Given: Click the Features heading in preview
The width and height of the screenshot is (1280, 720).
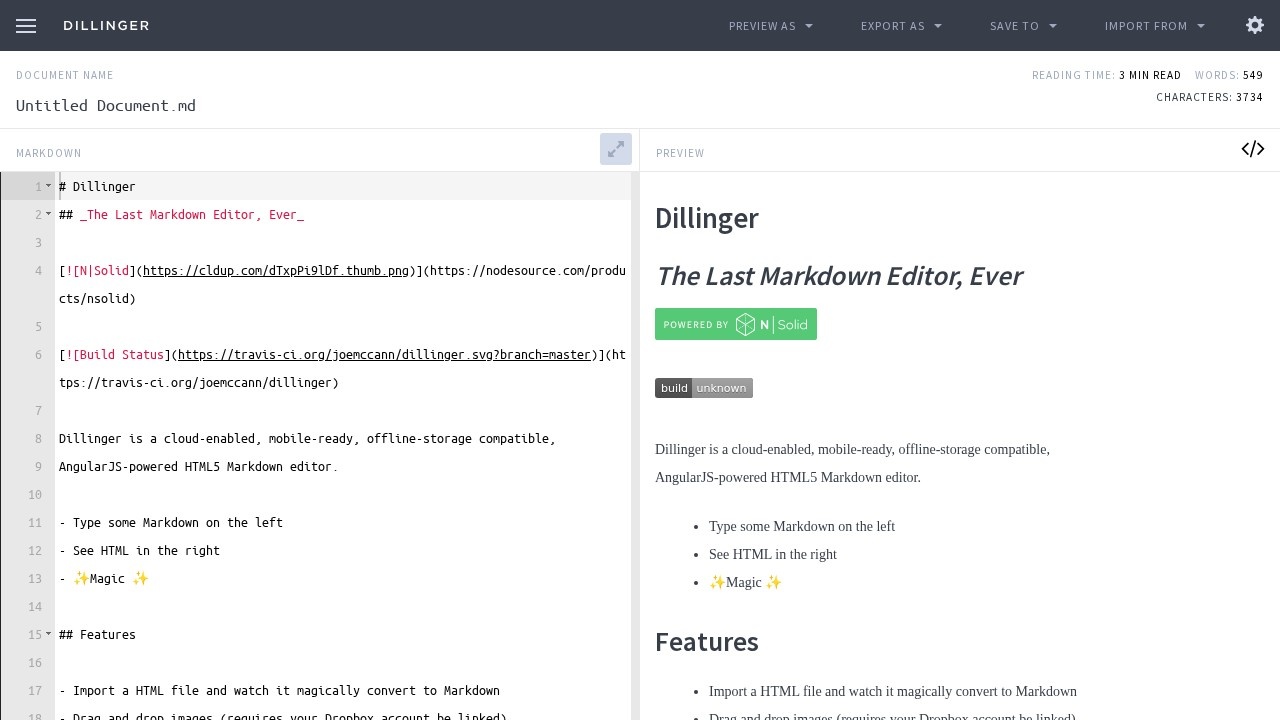Looking at the screenshot, I should 706,642.
